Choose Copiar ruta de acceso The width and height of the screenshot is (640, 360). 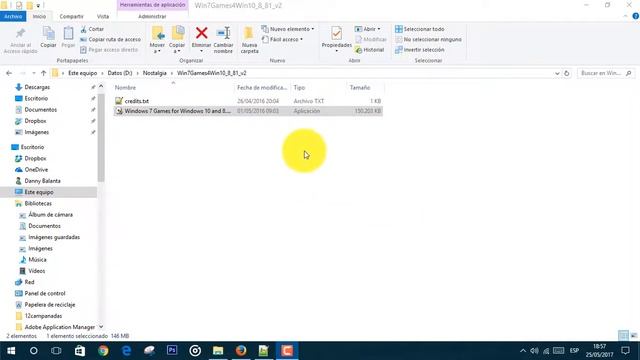click(x=110, y=39)
